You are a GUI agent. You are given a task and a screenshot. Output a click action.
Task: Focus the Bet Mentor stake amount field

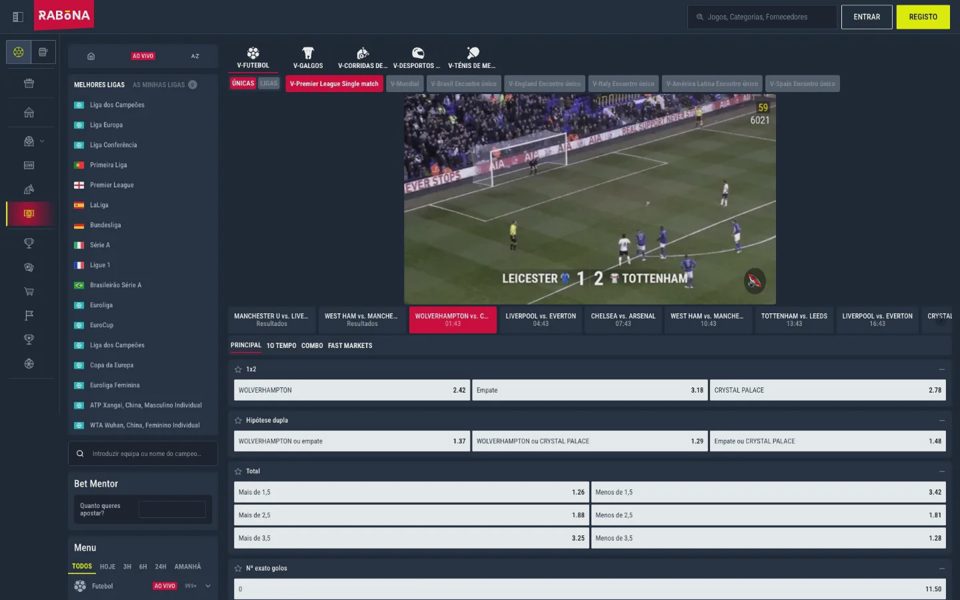click(172, 509)
